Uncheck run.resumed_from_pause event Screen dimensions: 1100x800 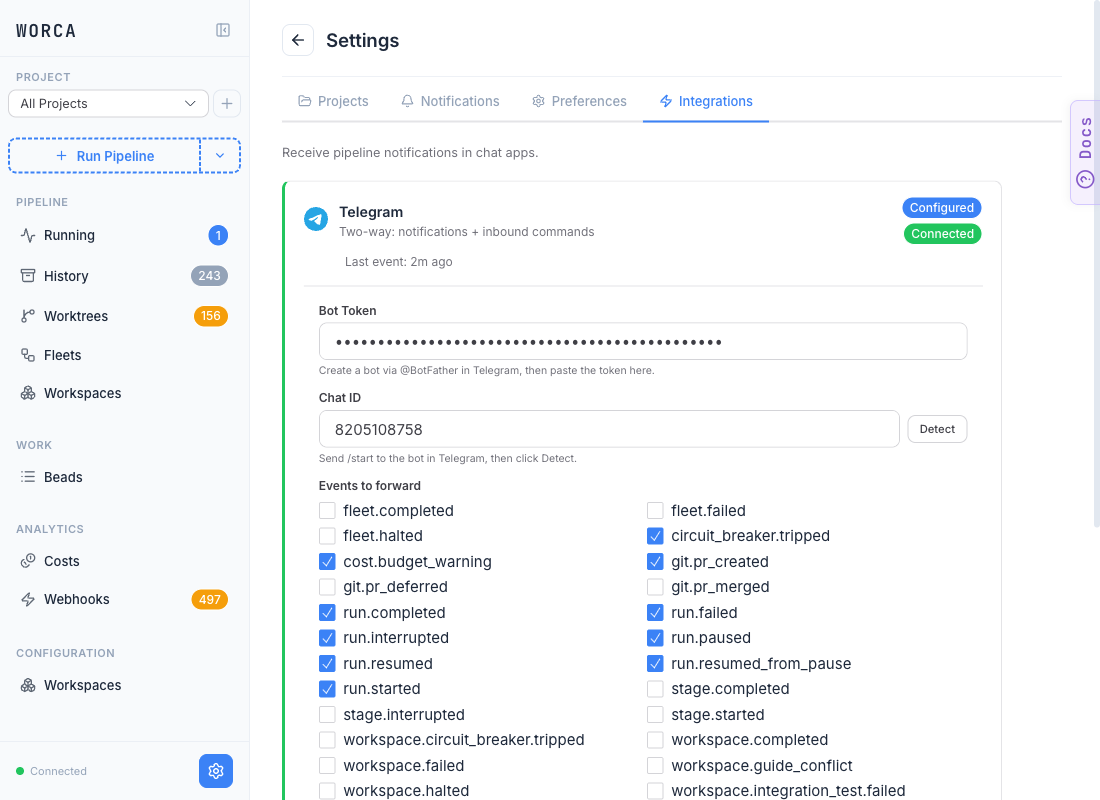tap(655, 663)
